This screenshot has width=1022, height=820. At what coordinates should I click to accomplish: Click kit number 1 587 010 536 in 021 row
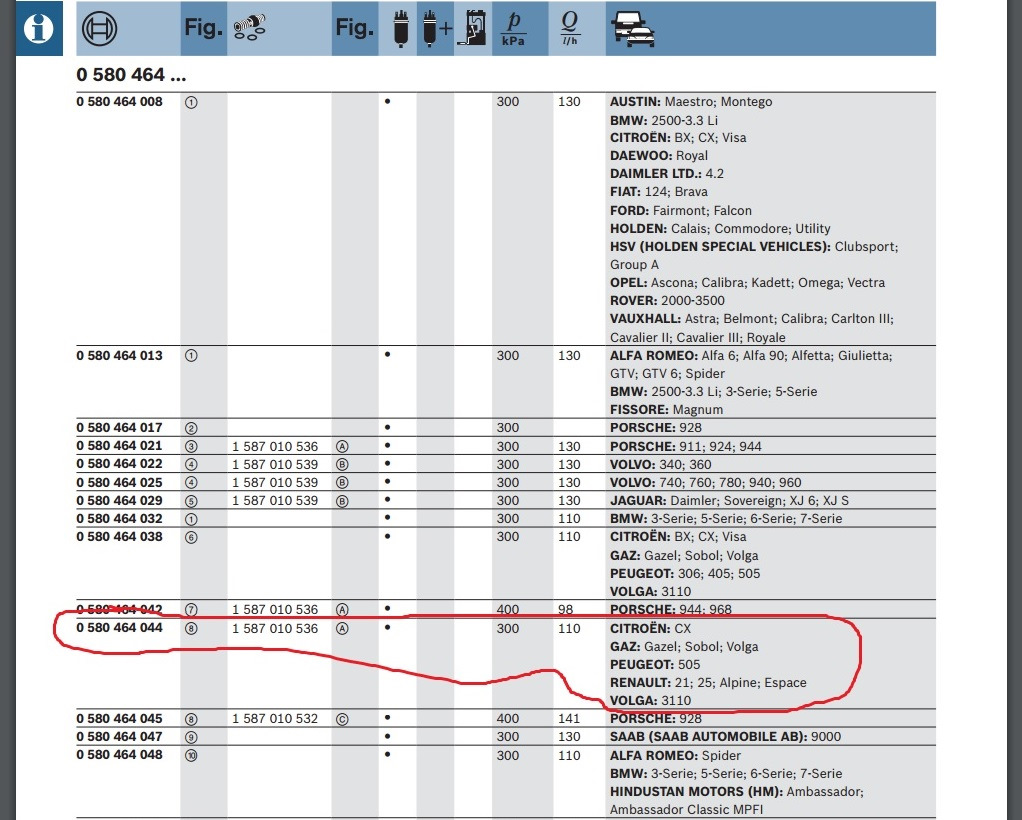pos(275,447)
